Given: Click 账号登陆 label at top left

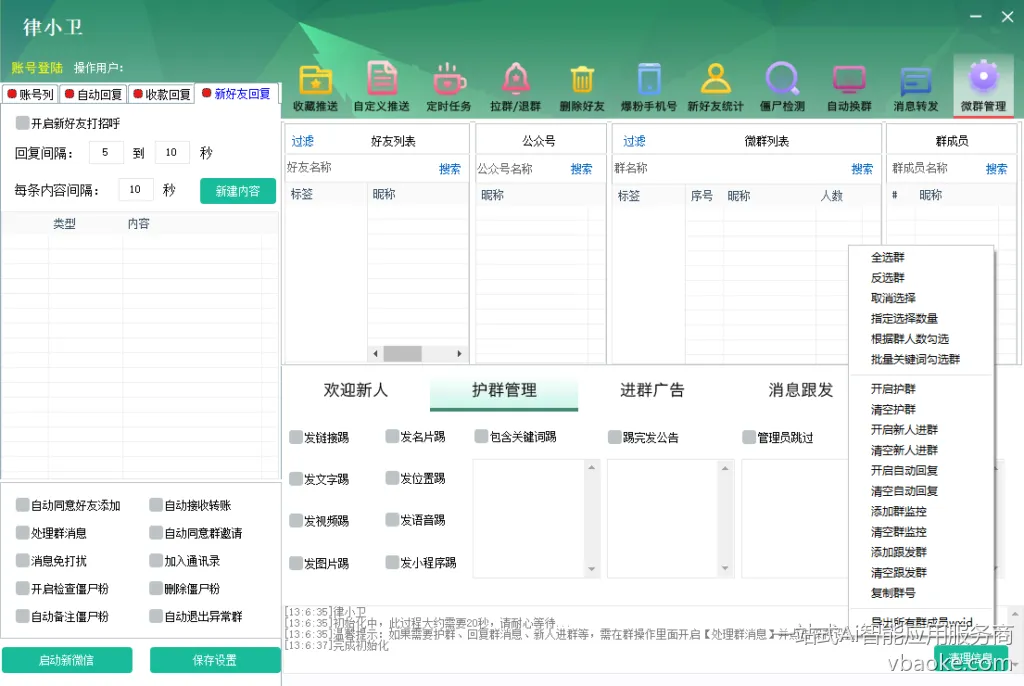Looking at the screenshot, I should tap(37, 68).
